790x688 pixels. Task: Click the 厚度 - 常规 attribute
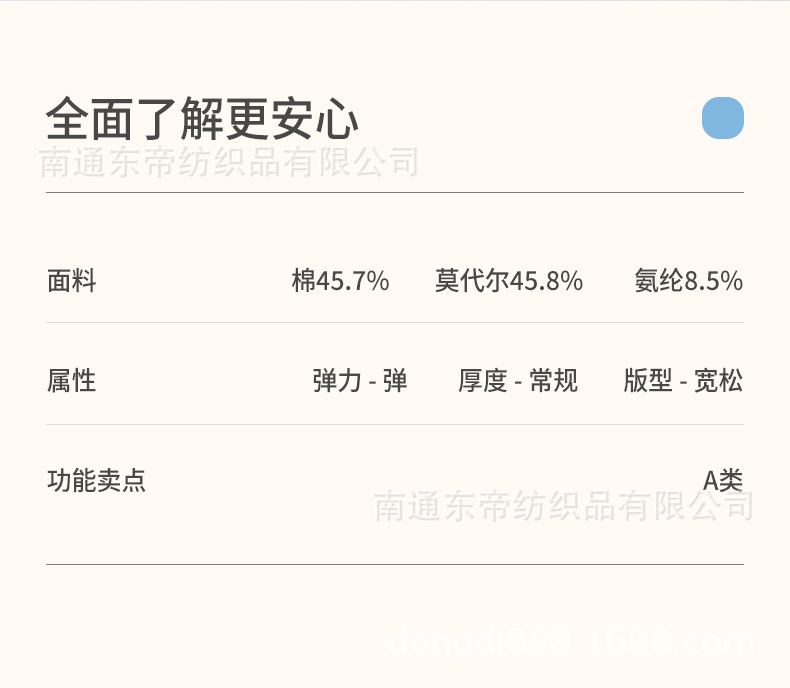518,381
